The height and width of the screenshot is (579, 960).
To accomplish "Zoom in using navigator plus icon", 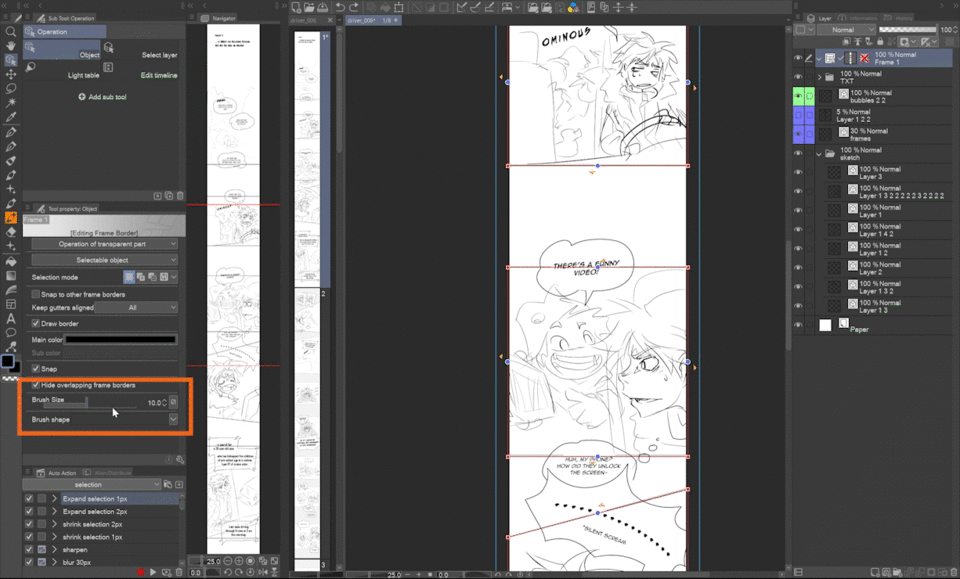I will point(239,561).
